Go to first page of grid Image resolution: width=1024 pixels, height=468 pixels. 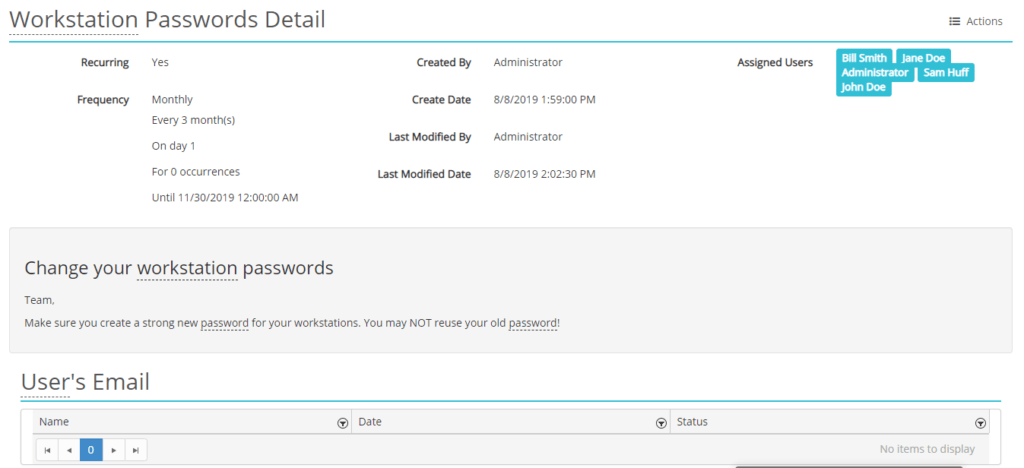[46, 450]
